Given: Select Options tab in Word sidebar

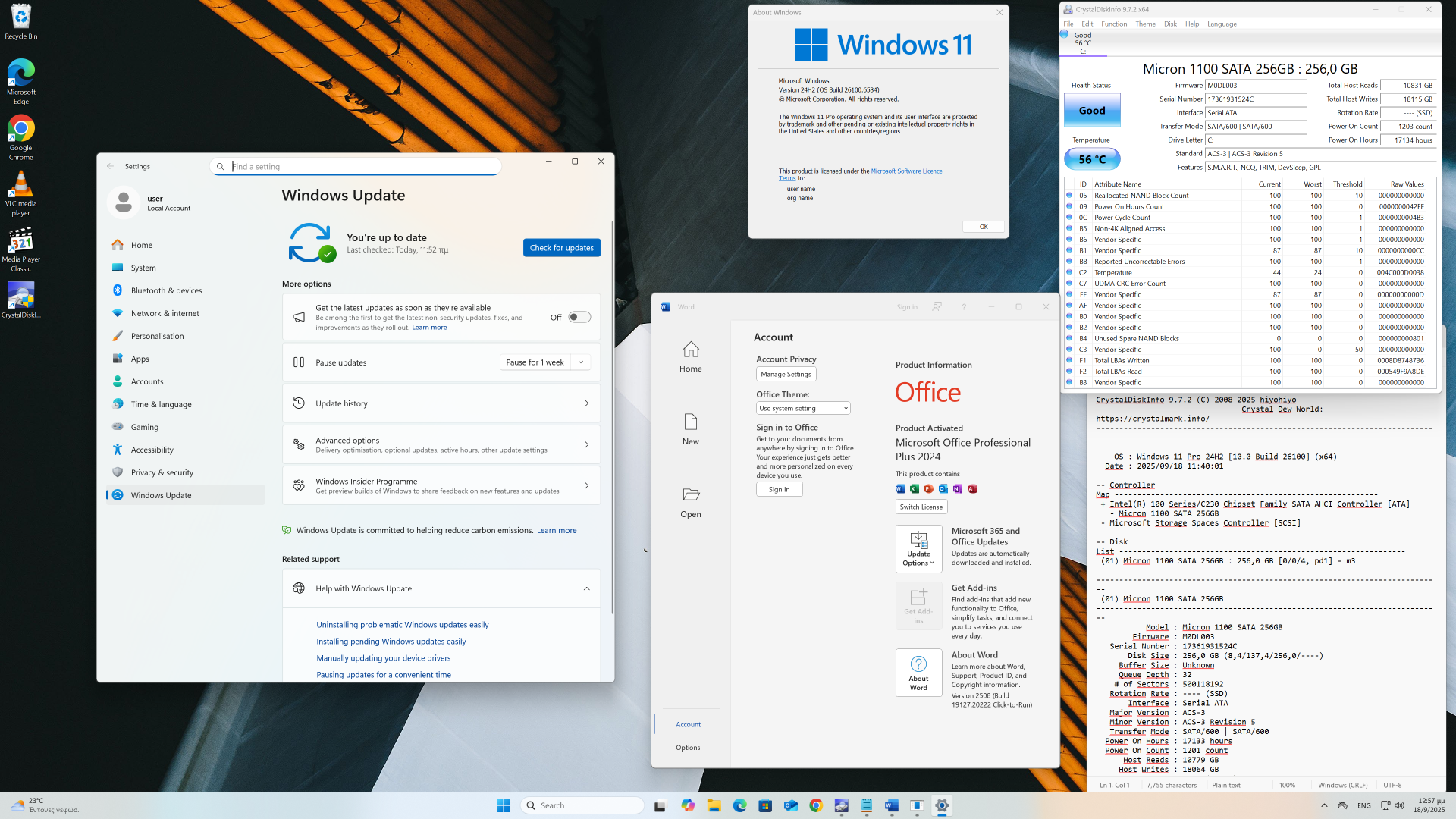Looking at the screenshot, I should click(x=688, y=748).
